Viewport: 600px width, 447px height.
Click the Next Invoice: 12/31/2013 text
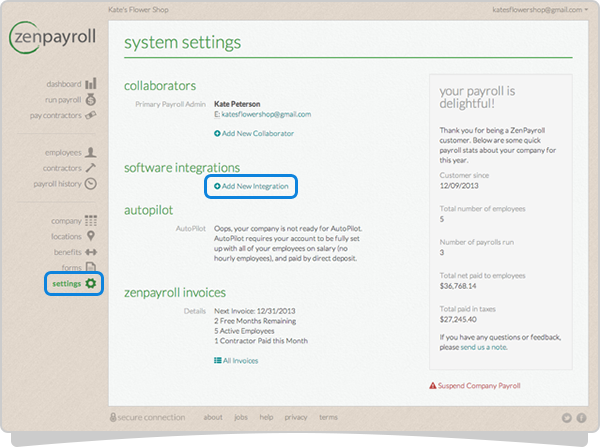(x=254, y=311)
